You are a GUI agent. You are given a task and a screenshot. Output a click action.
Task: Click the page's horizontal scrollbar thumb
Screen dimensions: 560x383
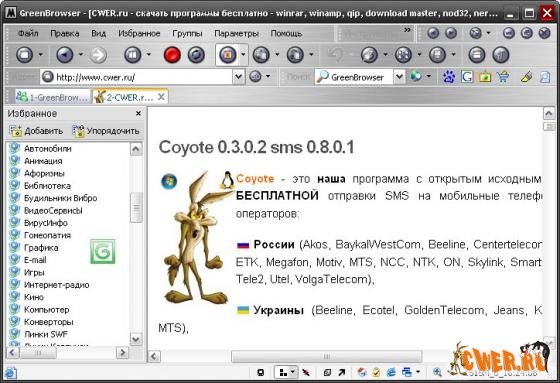[326, 356]
